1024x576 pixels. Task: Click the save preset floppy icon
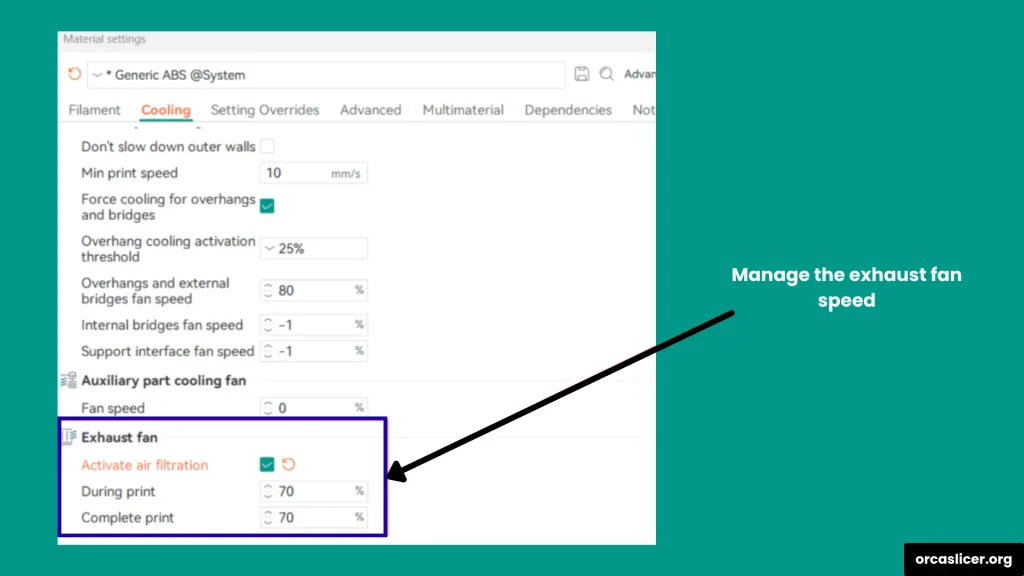[x=582, y=74]
